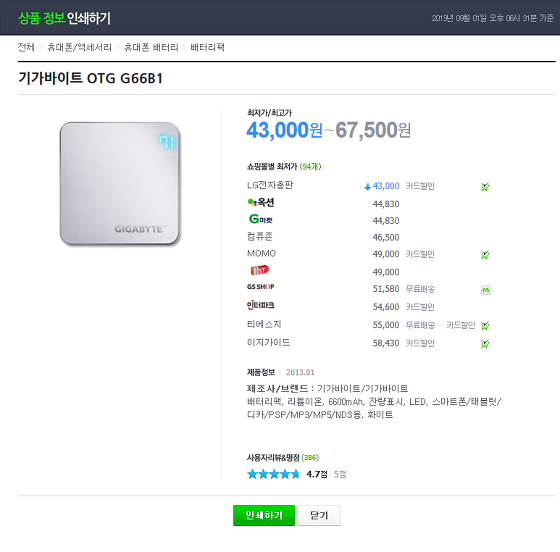Image resolution: width=560 pixels, height=552 pixels.
Task: Click the Gigabyte battery pack product image
Action: coord(120,184)
